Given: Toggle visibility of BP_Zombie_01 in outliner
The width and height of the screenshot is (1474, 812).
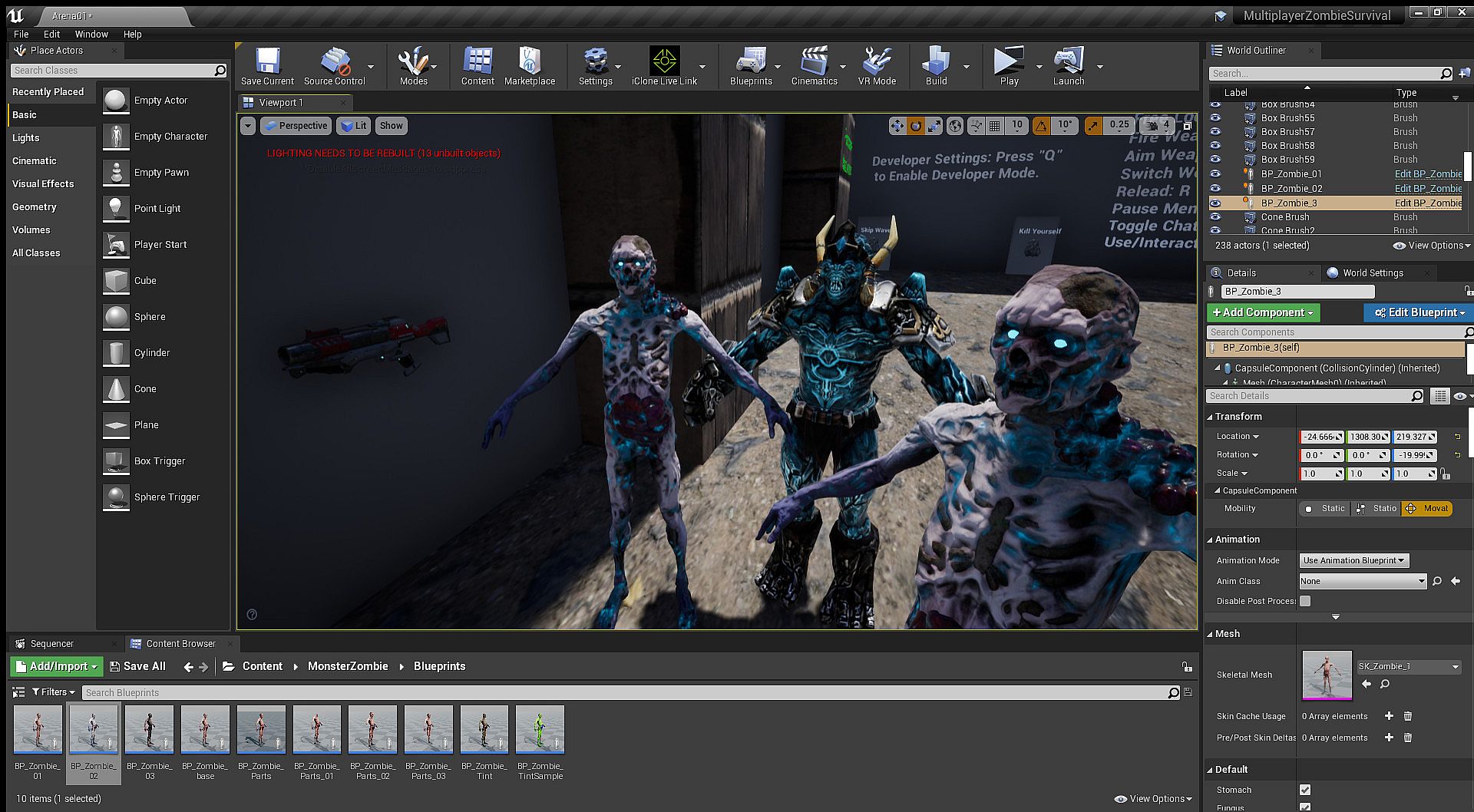Looking at the screenshot, I should coord(1215,174).
